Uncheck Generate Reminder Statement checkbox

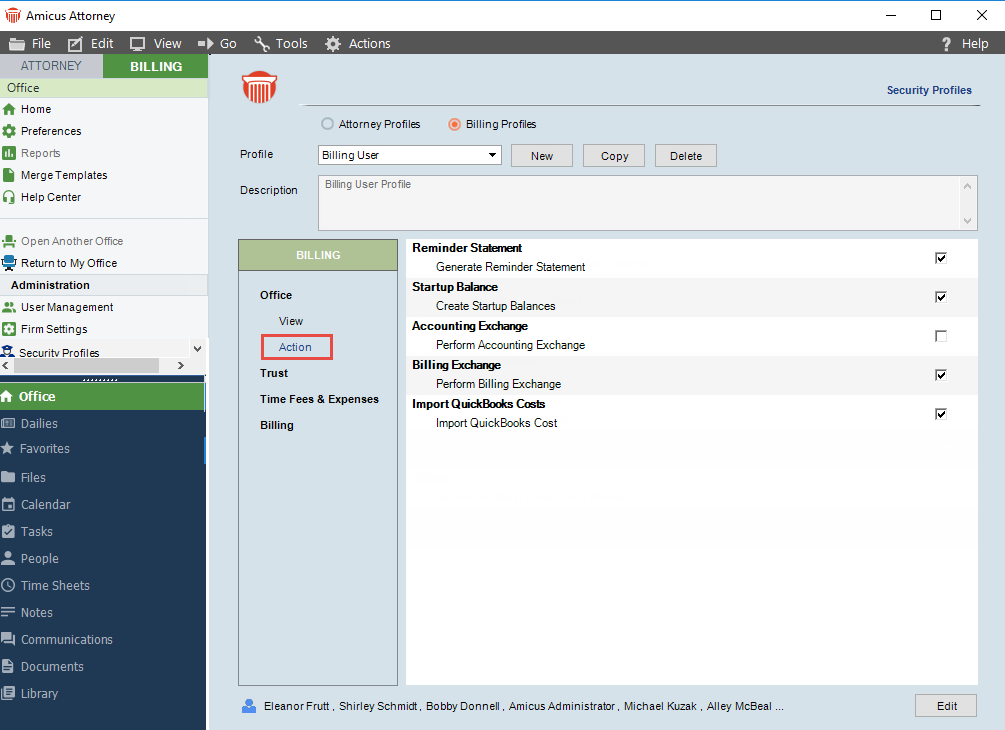940,258
